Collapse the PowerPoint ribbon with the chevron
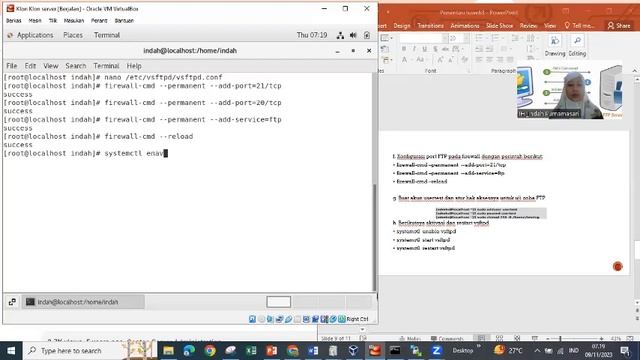640x360 pixels. (635, 71)
